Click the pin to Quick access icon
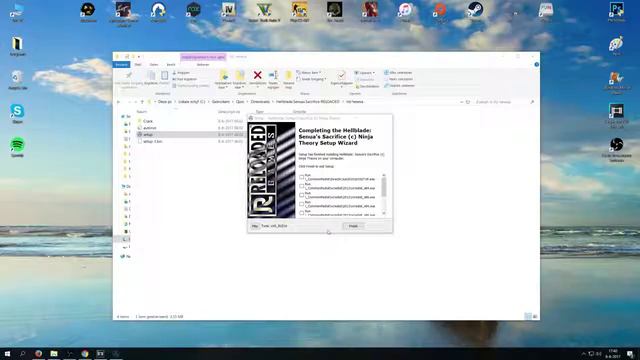 (x=129, y=76)
